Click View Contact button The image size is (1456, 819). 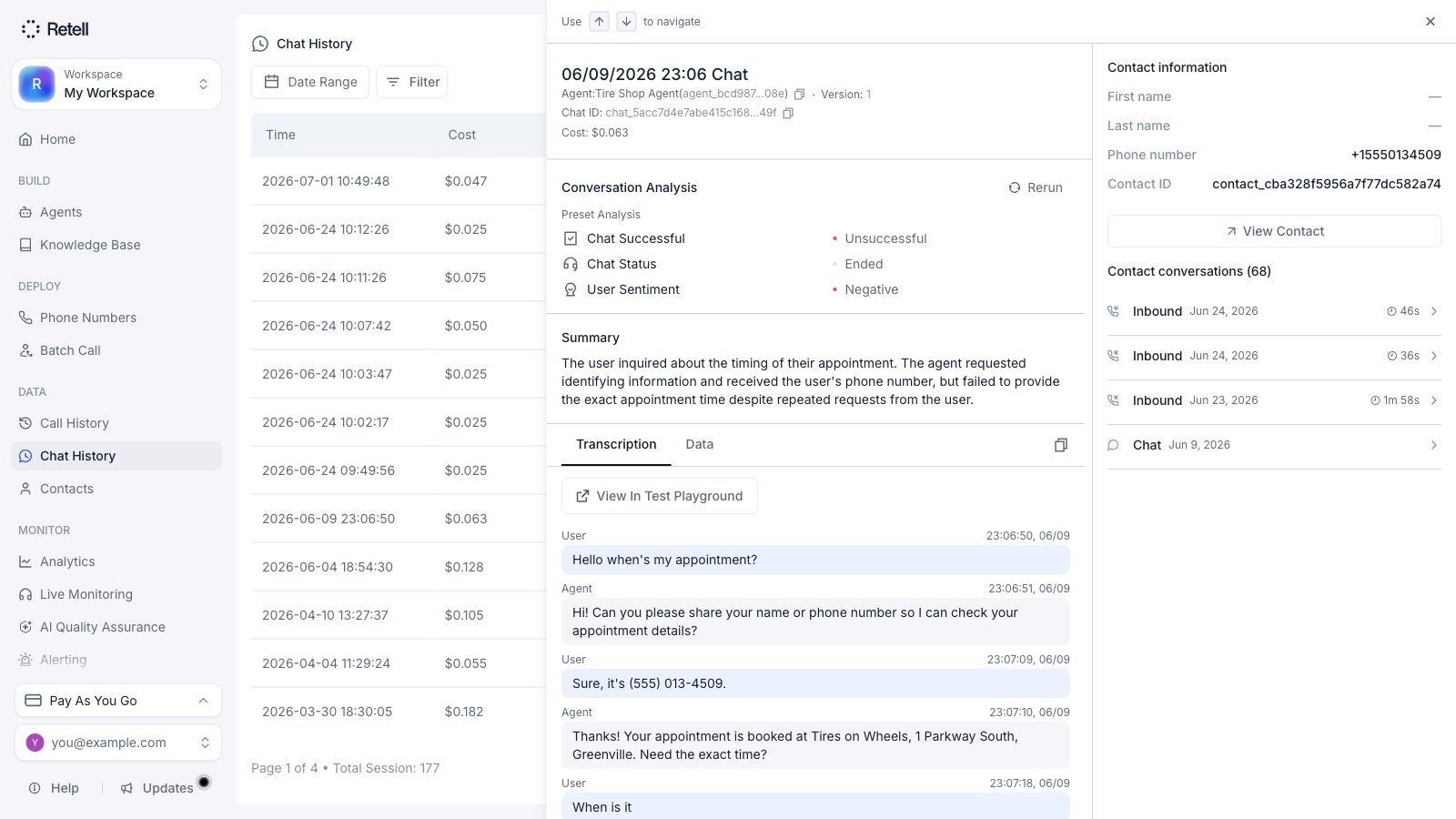(1274, 231)
